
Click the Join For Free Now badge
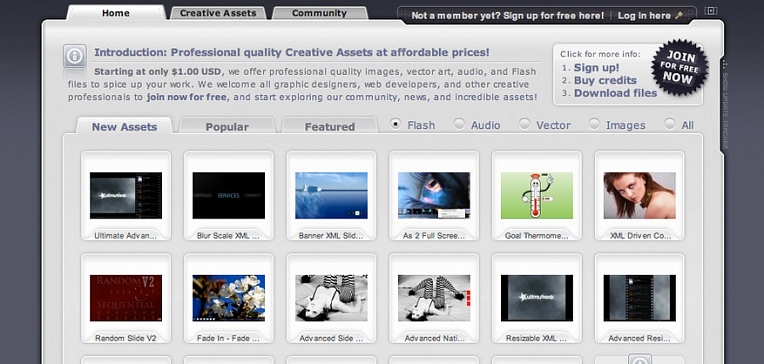pos(679,67)
